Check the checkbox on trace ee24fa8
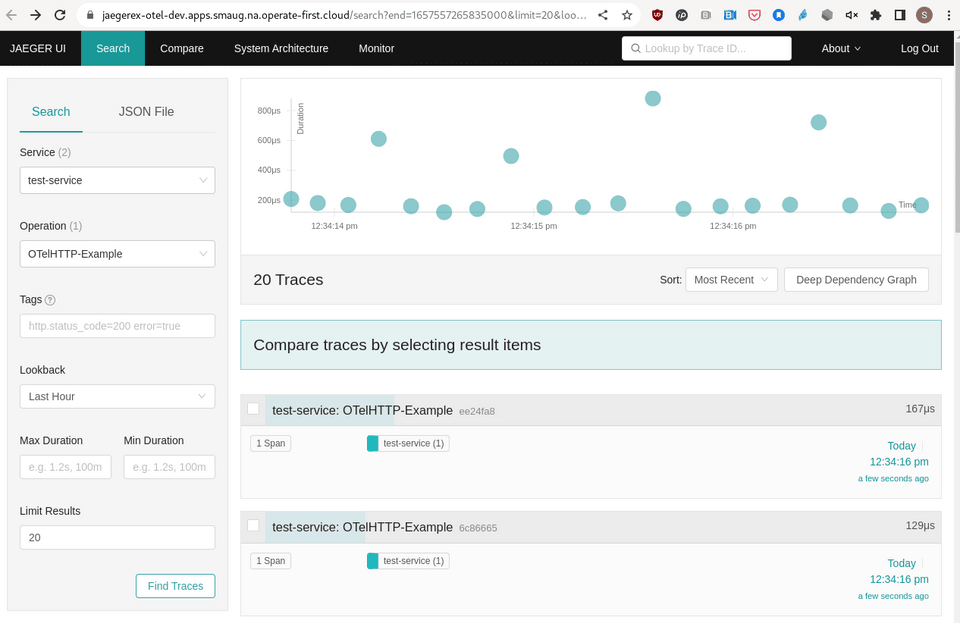The height and width of the screenshot is (623, 960). click(253, 408)
